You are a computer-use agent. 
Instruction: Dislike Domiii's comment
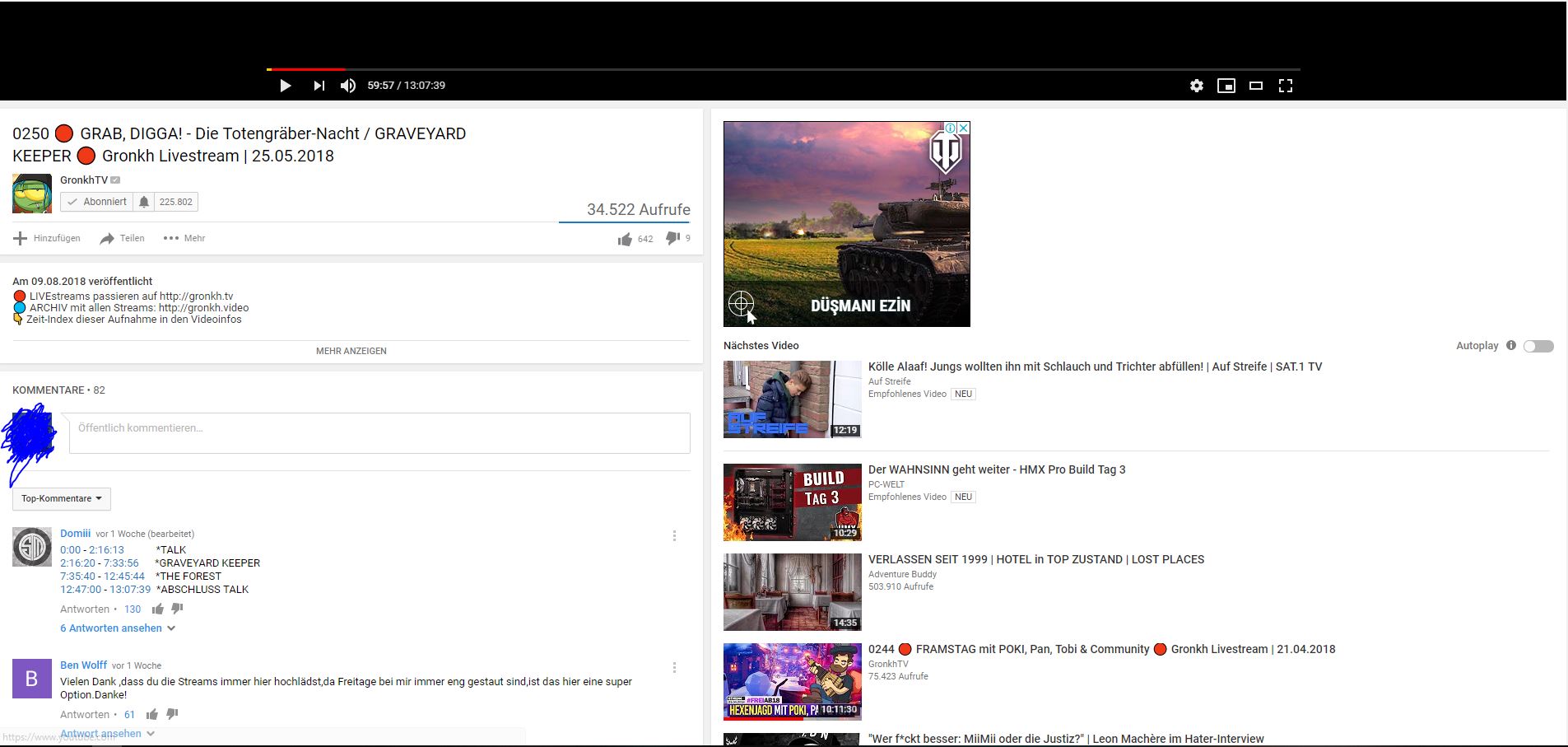177,609
